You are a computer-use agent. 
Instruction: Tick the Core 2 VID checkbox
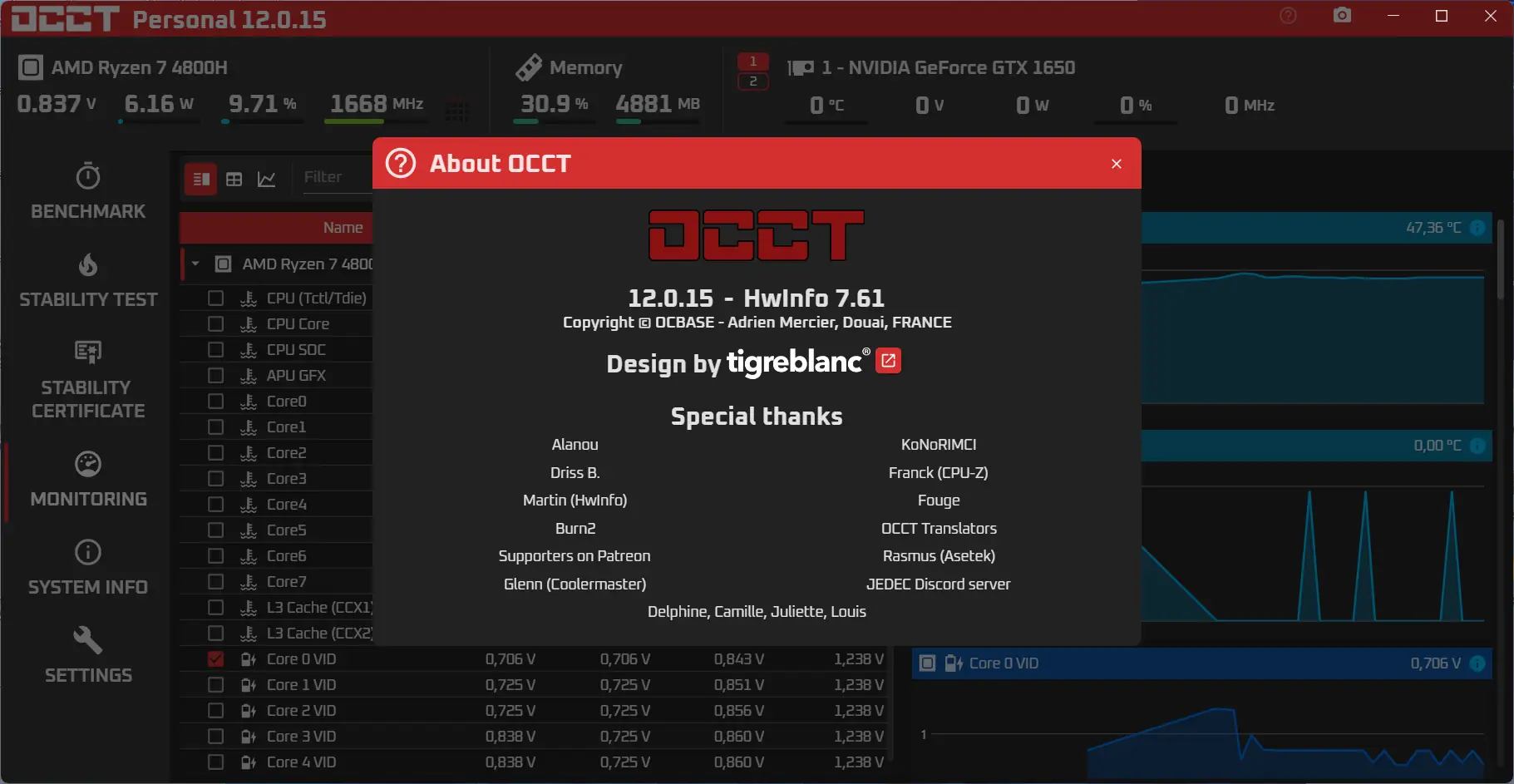pos(215,711)
